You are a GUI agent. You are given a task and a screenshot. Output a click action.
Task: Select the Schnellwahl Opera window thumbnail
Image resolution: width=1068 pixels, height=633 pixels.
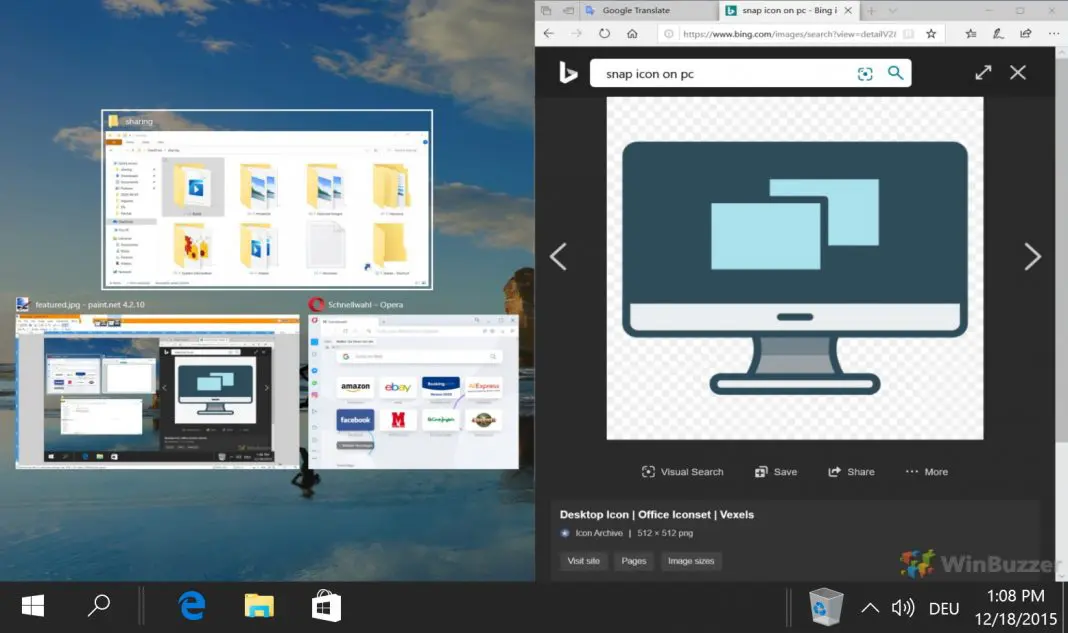point(413,392)
